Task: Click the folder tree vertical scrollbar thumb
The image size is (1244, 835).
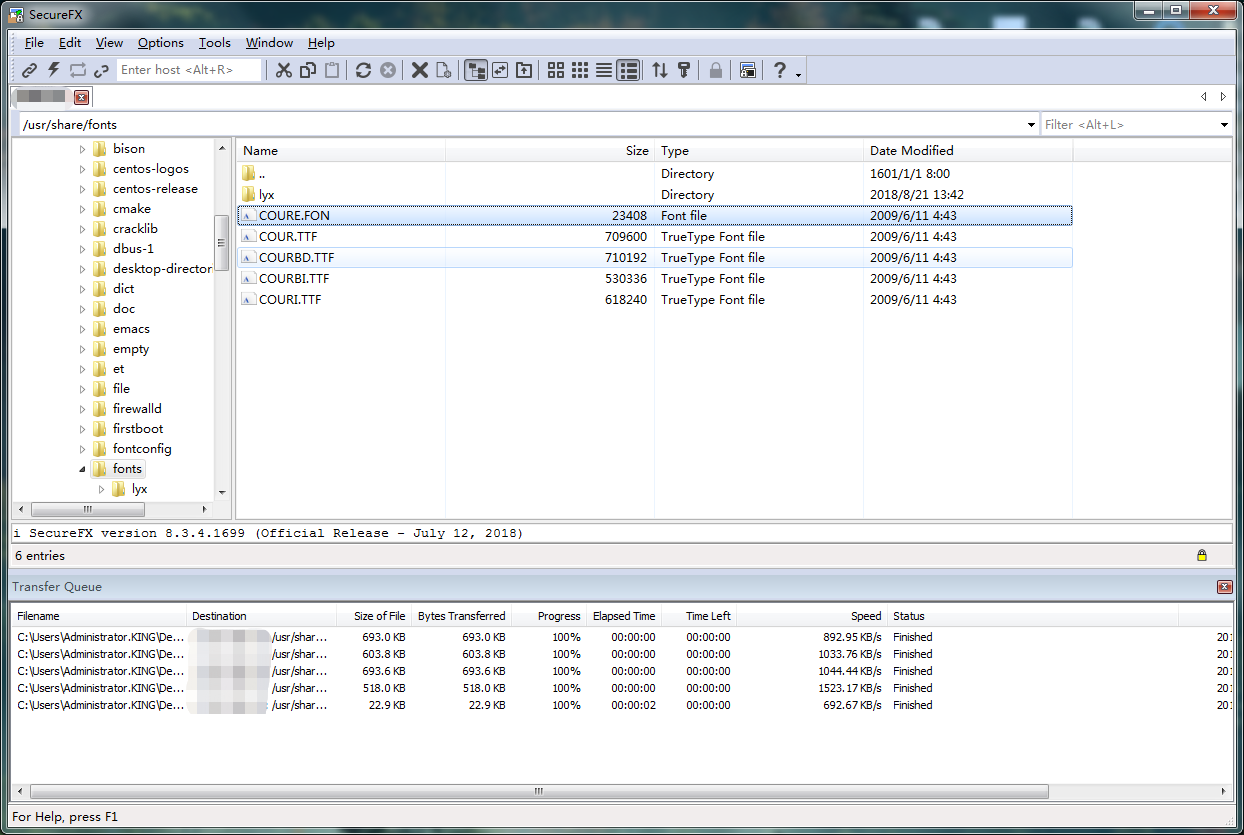Action: 221,243
